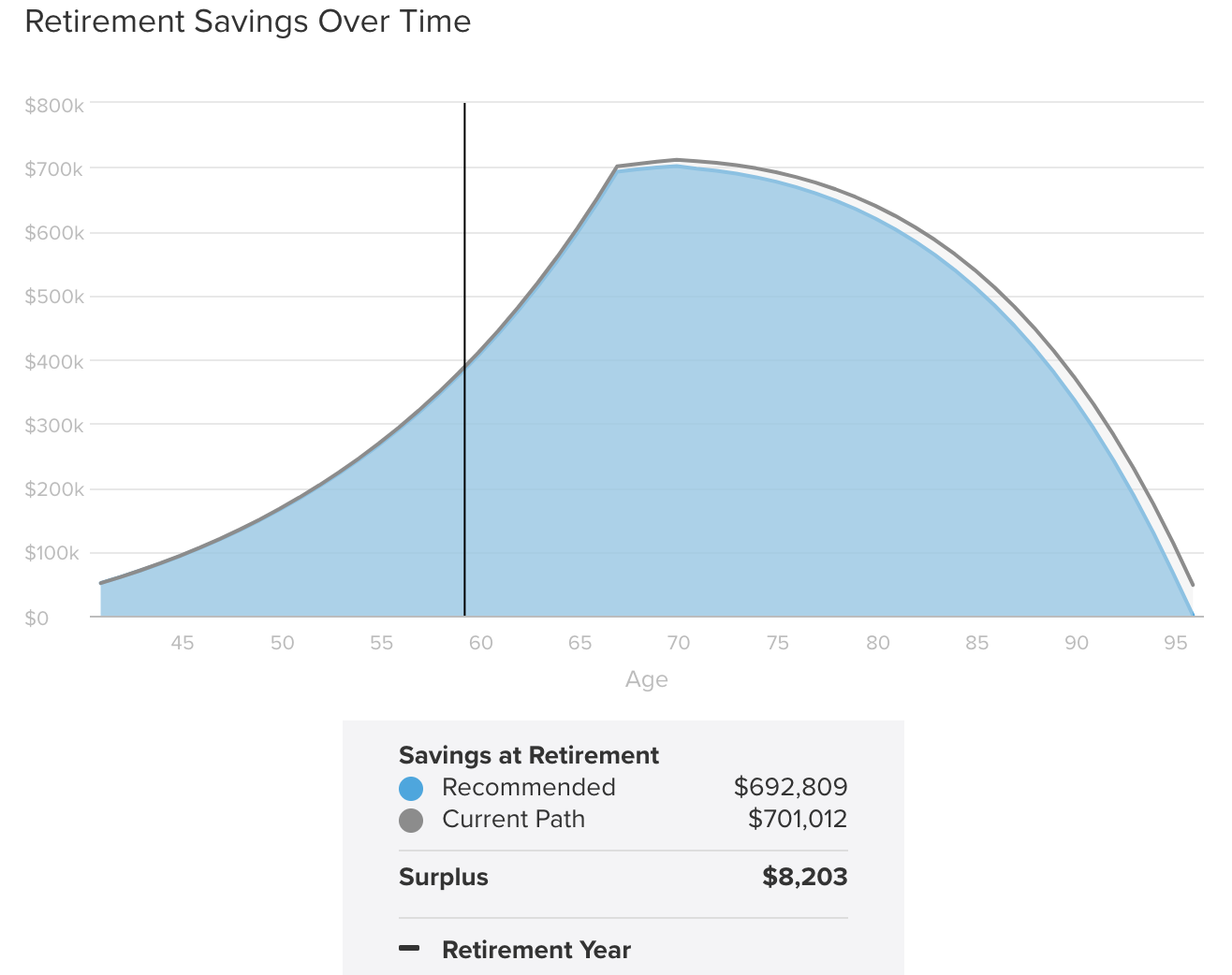The image size is (1232, 975).
Task: Click age 95 on the x-axis
Action: tap(1176, 643)
